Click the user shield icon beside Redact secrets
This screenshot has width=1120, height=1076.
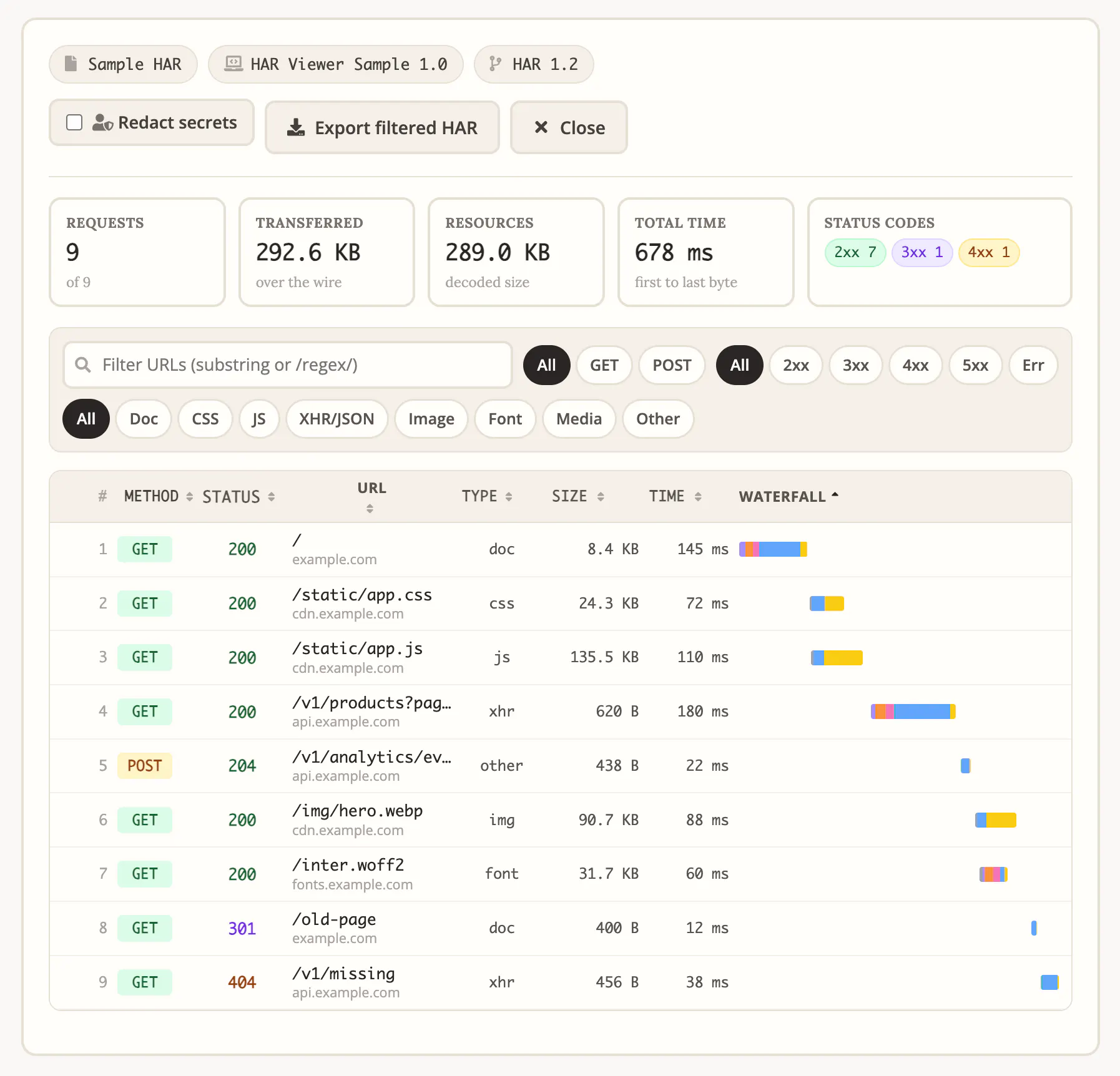pos(102,122)
